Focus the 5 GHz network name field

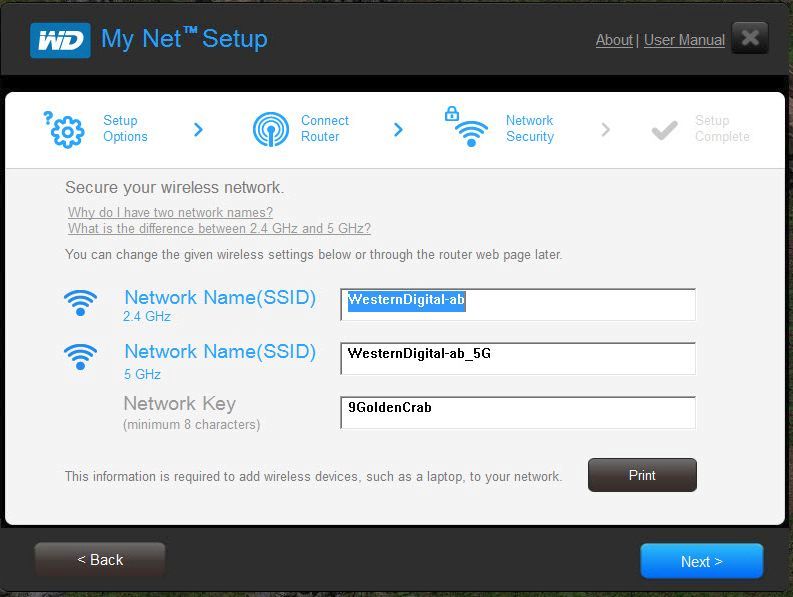pos(518,359)
